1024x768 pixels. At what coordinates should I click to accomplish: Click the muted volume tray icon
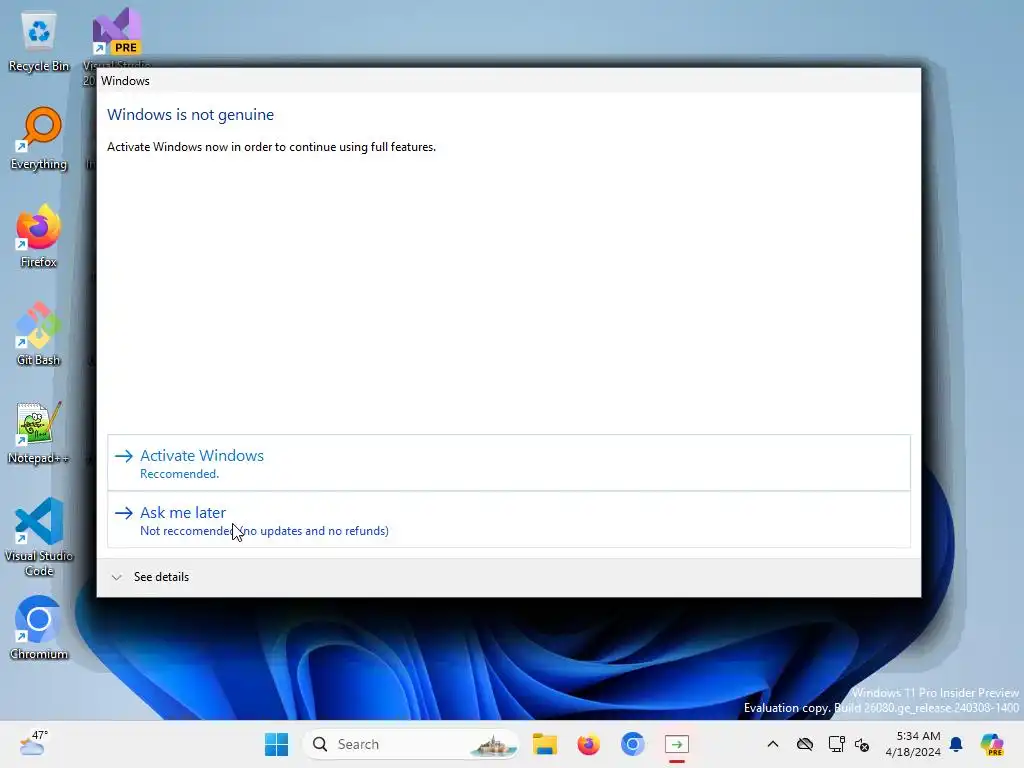point(862,744)
